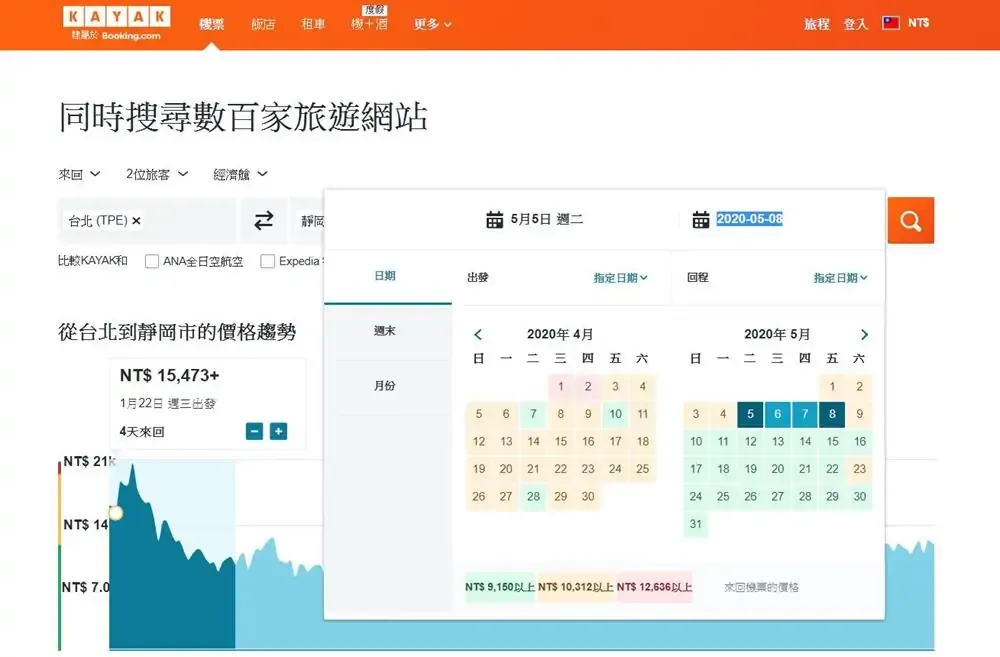Open the 更多 menu in the header

click(x=432, y=24)
